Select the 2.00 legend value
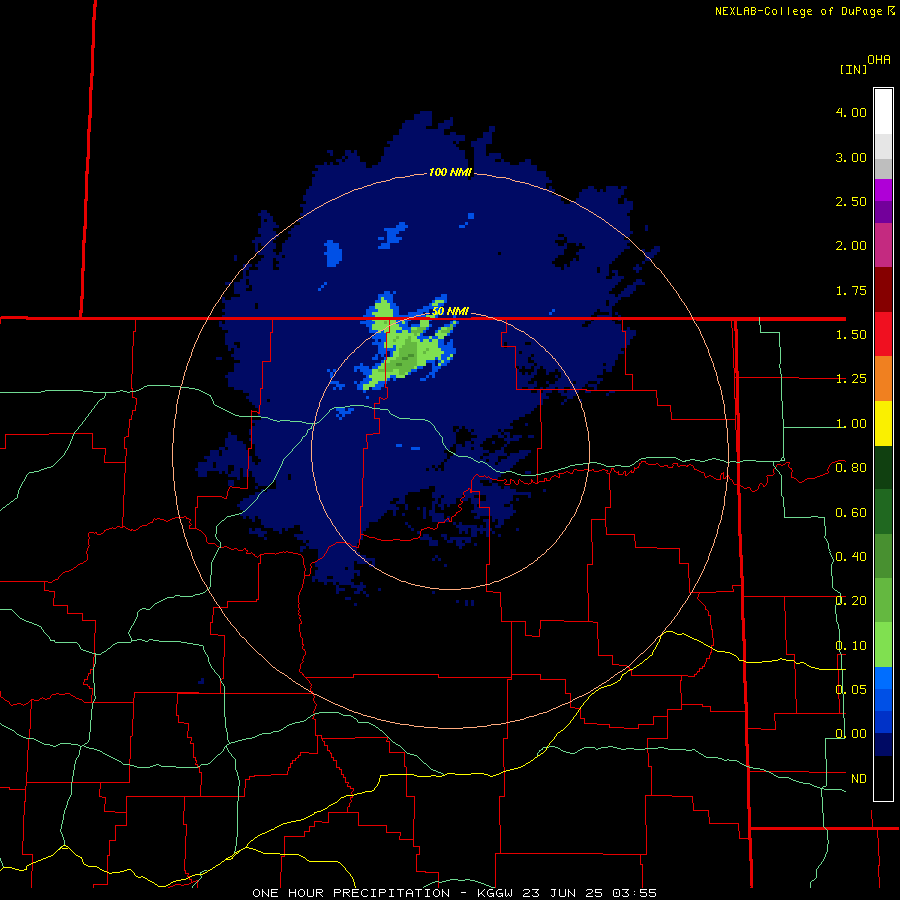The width and height of the screenshot is (900, 900). coord(851,246)
